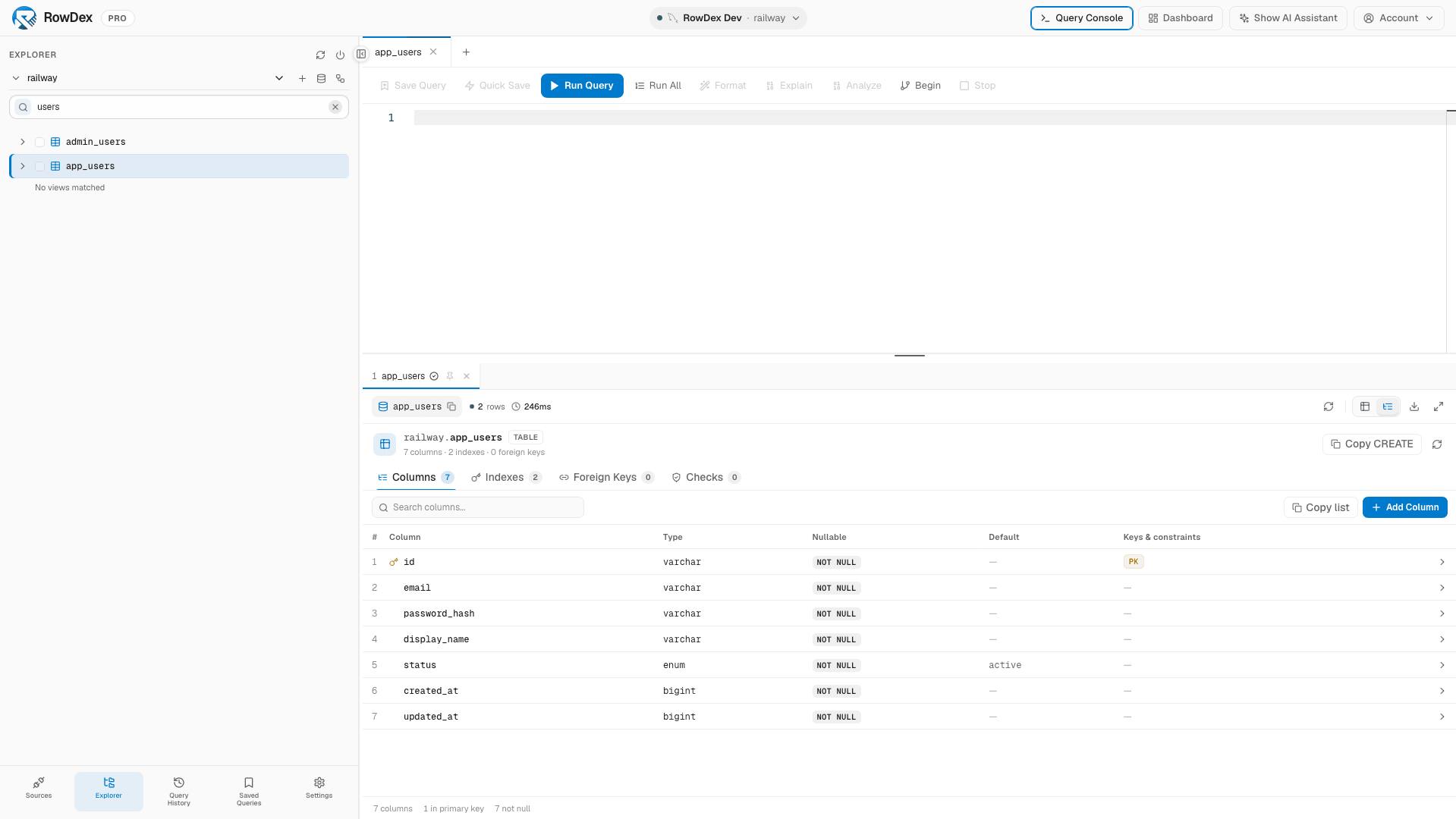Copy the app_users table name
Screen dimensions: 1456x819
(x=451, y=407)
